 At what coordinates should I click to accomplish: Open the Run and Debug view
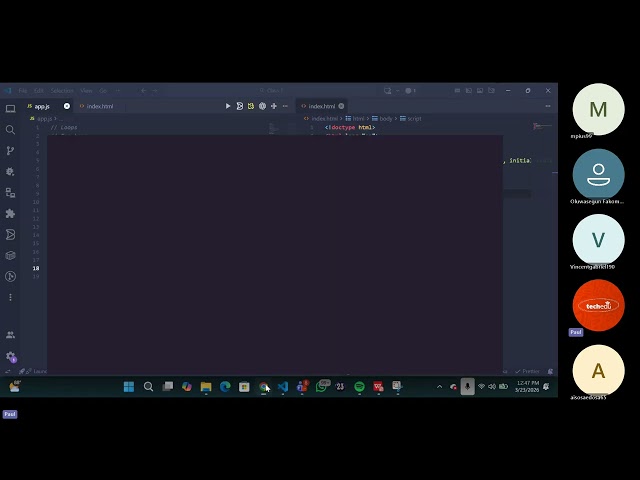tap(10, 171)
